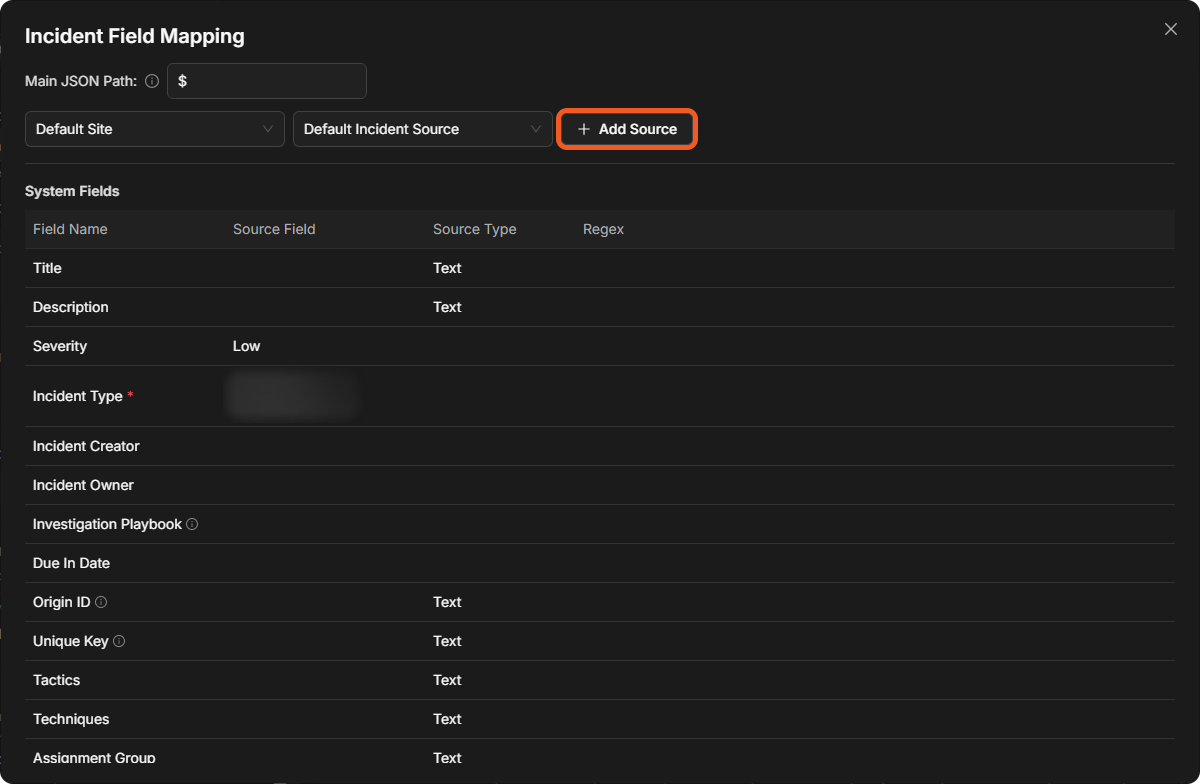Image resolution: width=1200 pixels, height=784 pixels.
Task: Close the Incident Field Mapping dialog
Action: coord(1171,29)
